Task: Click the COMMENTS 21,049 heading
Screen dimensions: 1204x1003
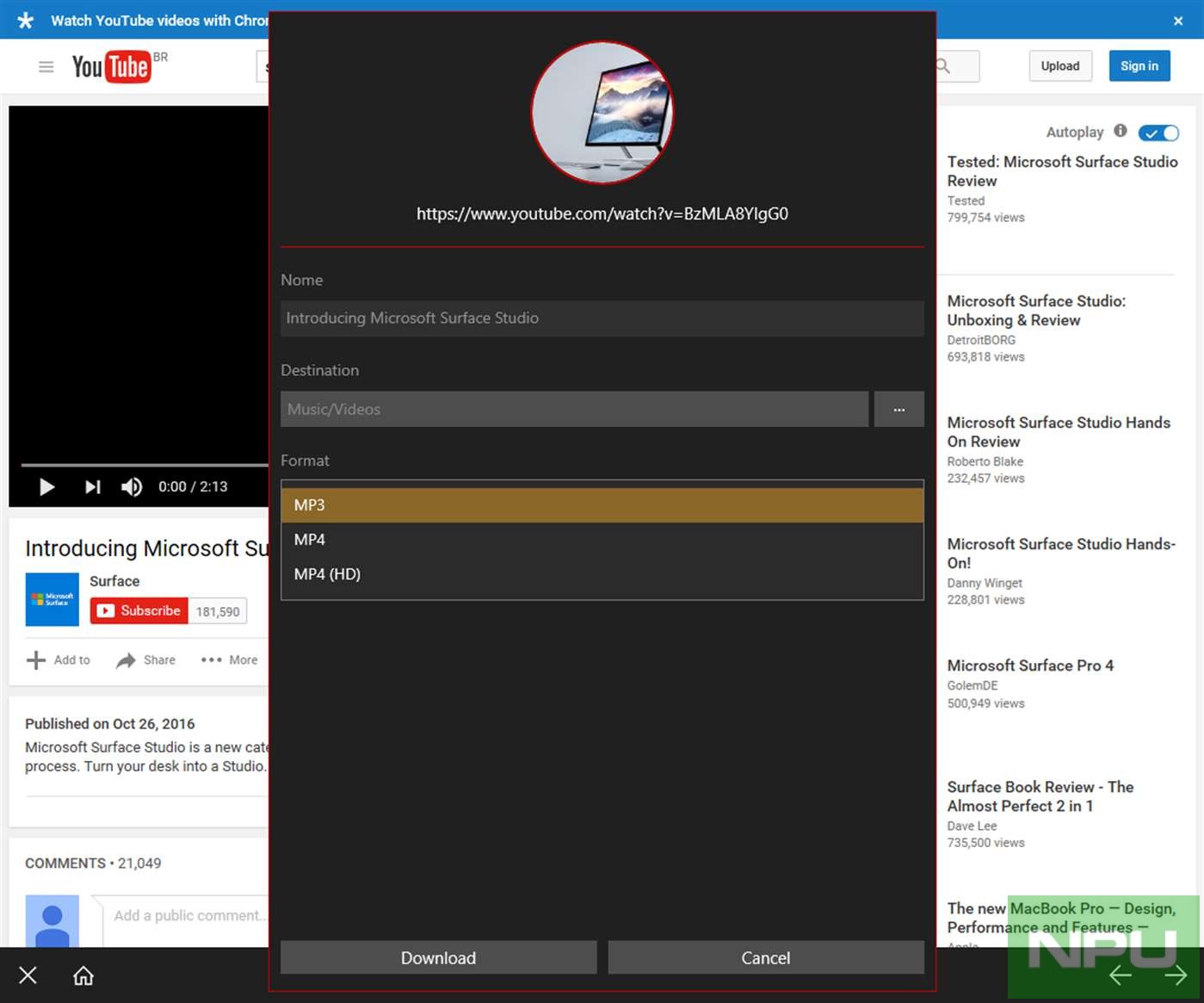Action: pos(93,864)
